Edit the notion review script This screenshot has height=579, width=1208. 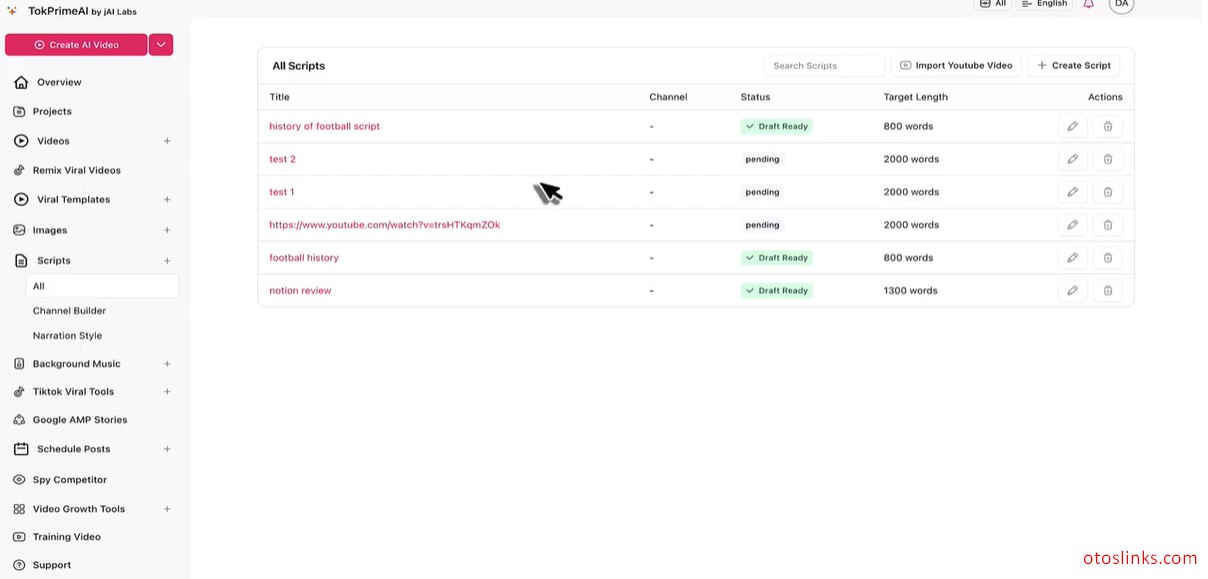coord(1072,290)
